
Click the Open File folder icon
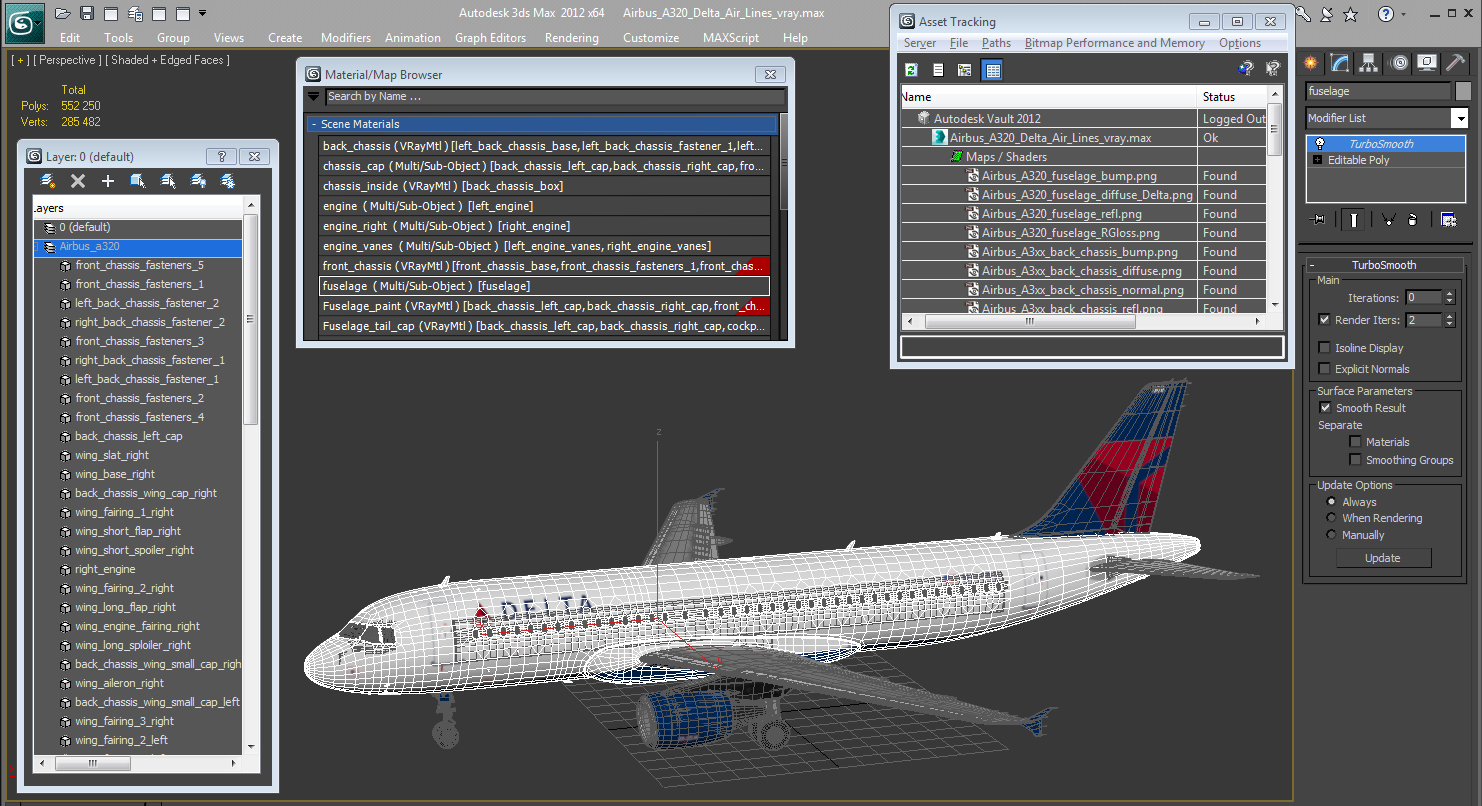tap(63, 13)
